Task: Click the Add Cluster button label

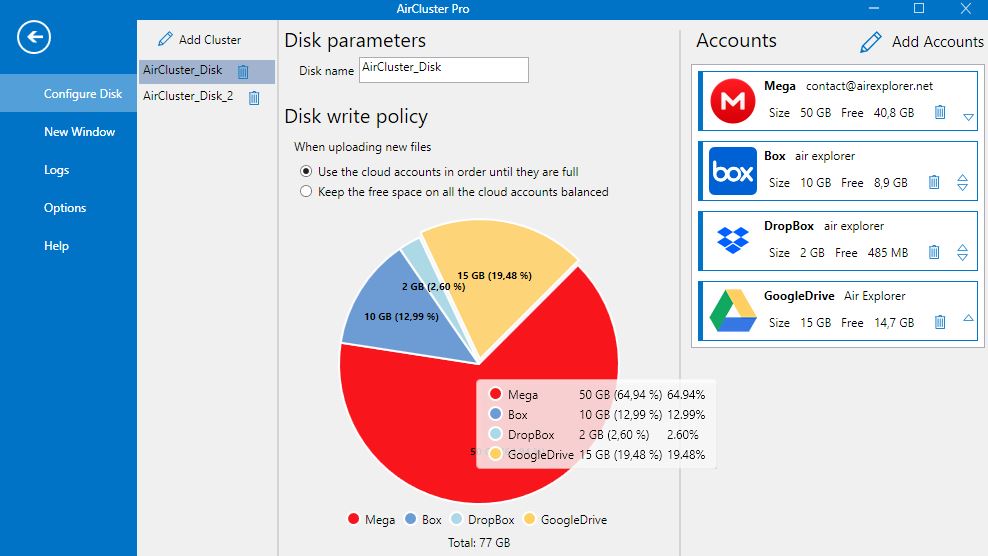Action: tap(210, 40)
